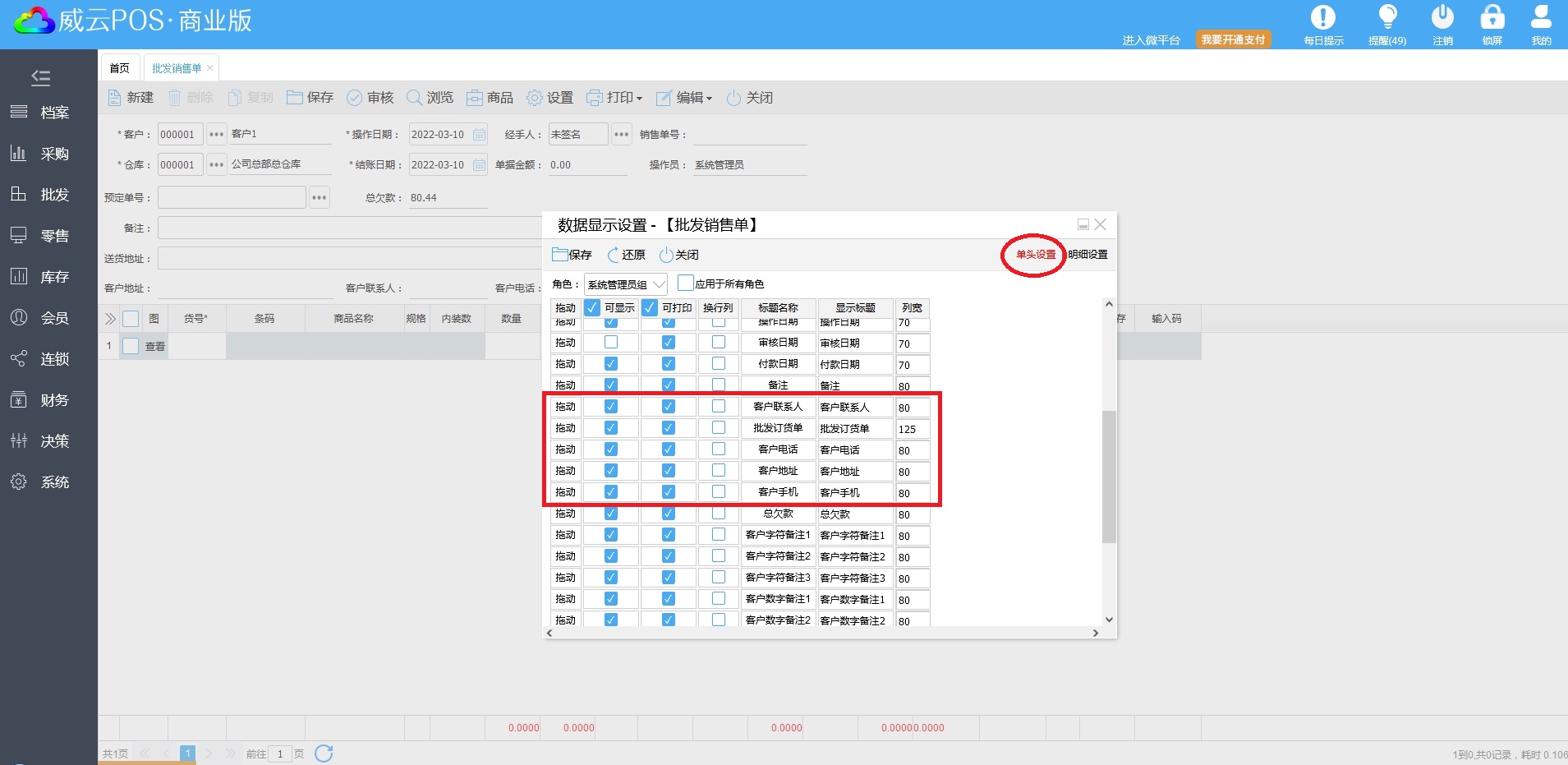Toggle 可显示 checkbox for 审核日期 row
Image resolution: width=1568 pixels, height=765 pixels.
tap(611, 343)
